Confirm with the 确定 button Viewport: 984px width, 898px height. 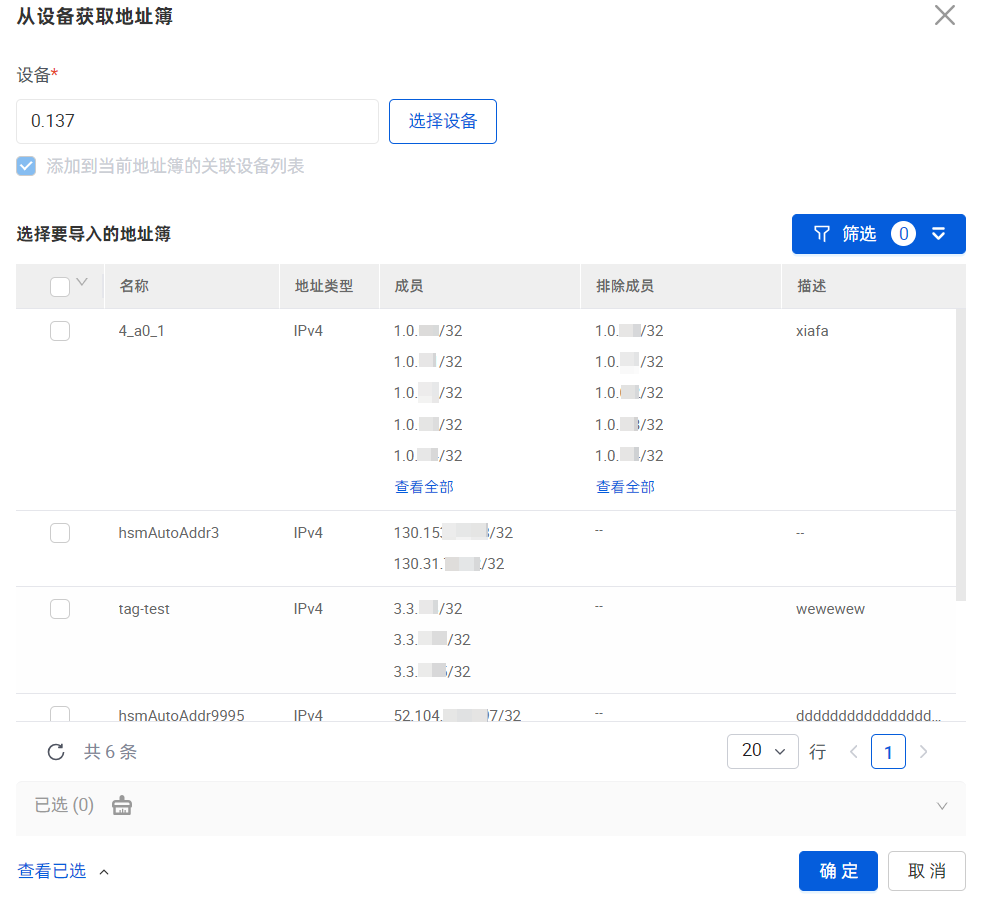838,871
